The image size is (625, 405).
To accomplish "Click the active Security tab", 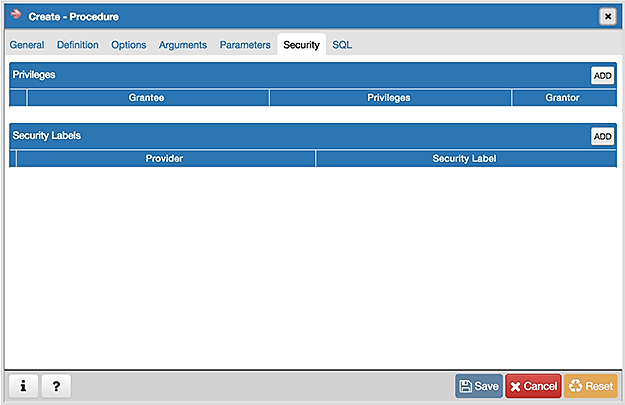I will coord(301,45).
